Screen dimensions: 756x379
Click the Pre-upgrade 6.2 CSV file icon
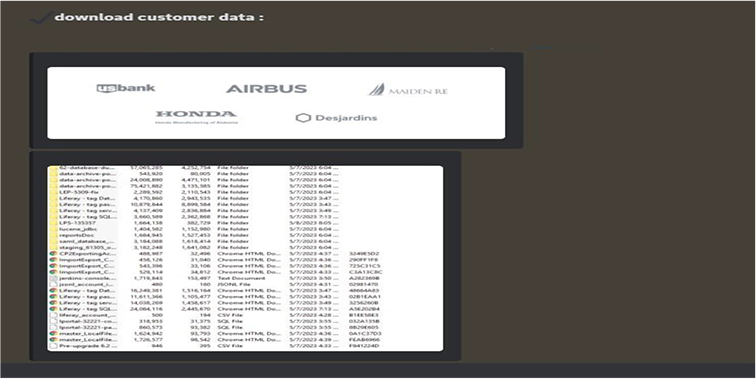click(x=54, y=346)
